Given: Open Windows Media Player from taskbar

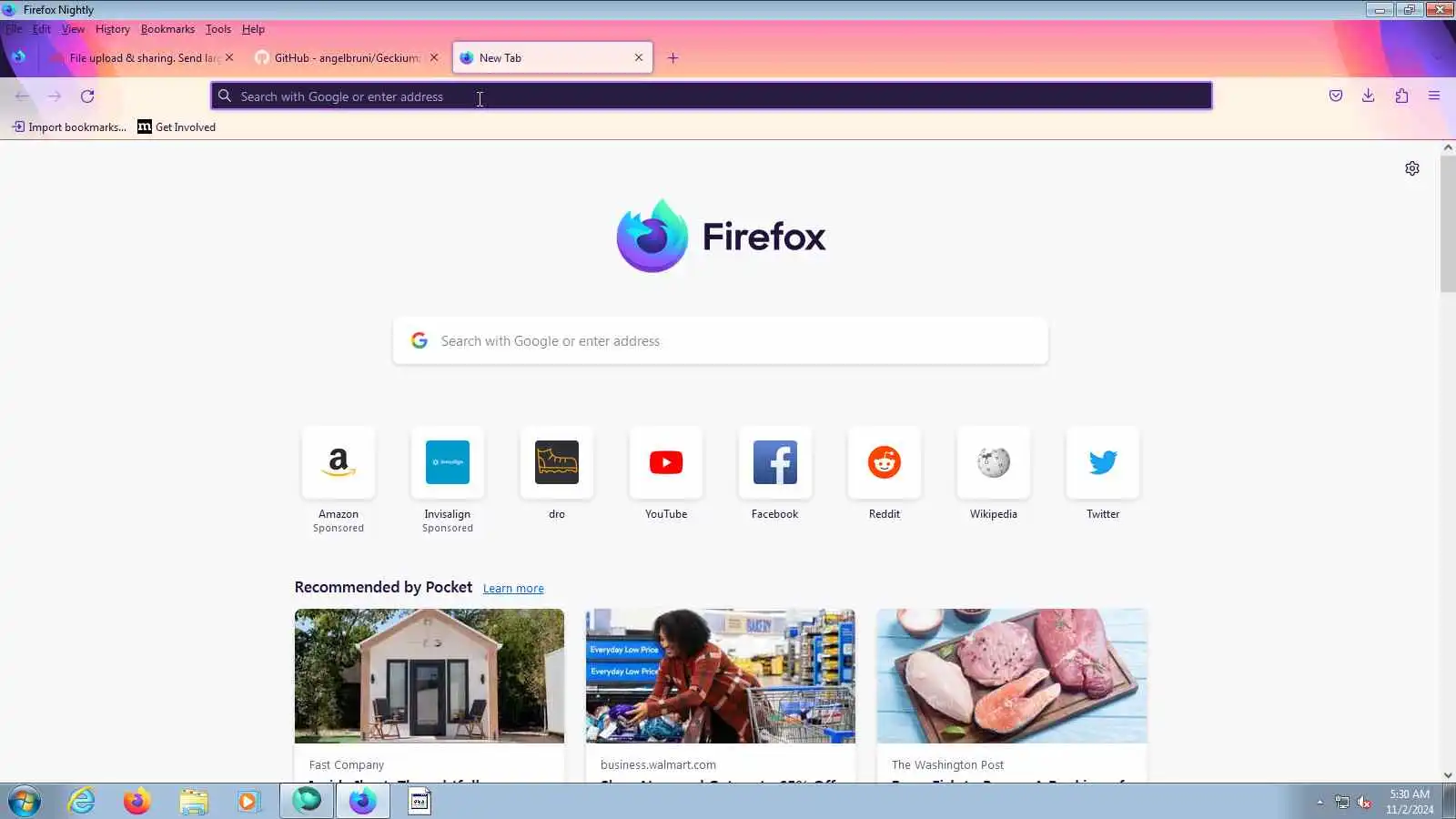Looking at the screenshot, I should (248, 802).
